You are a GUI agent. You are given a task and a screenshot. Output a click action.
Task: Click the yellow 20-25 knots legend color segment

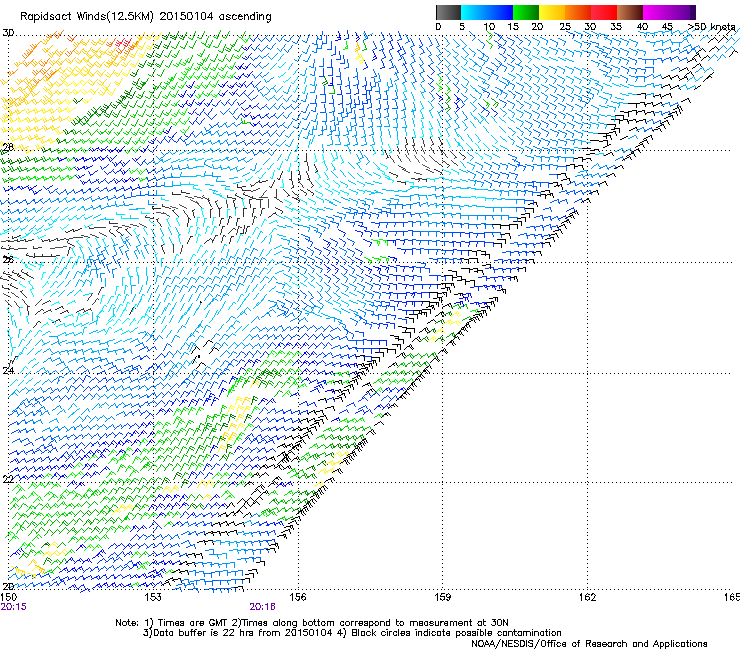pos(552,12)
